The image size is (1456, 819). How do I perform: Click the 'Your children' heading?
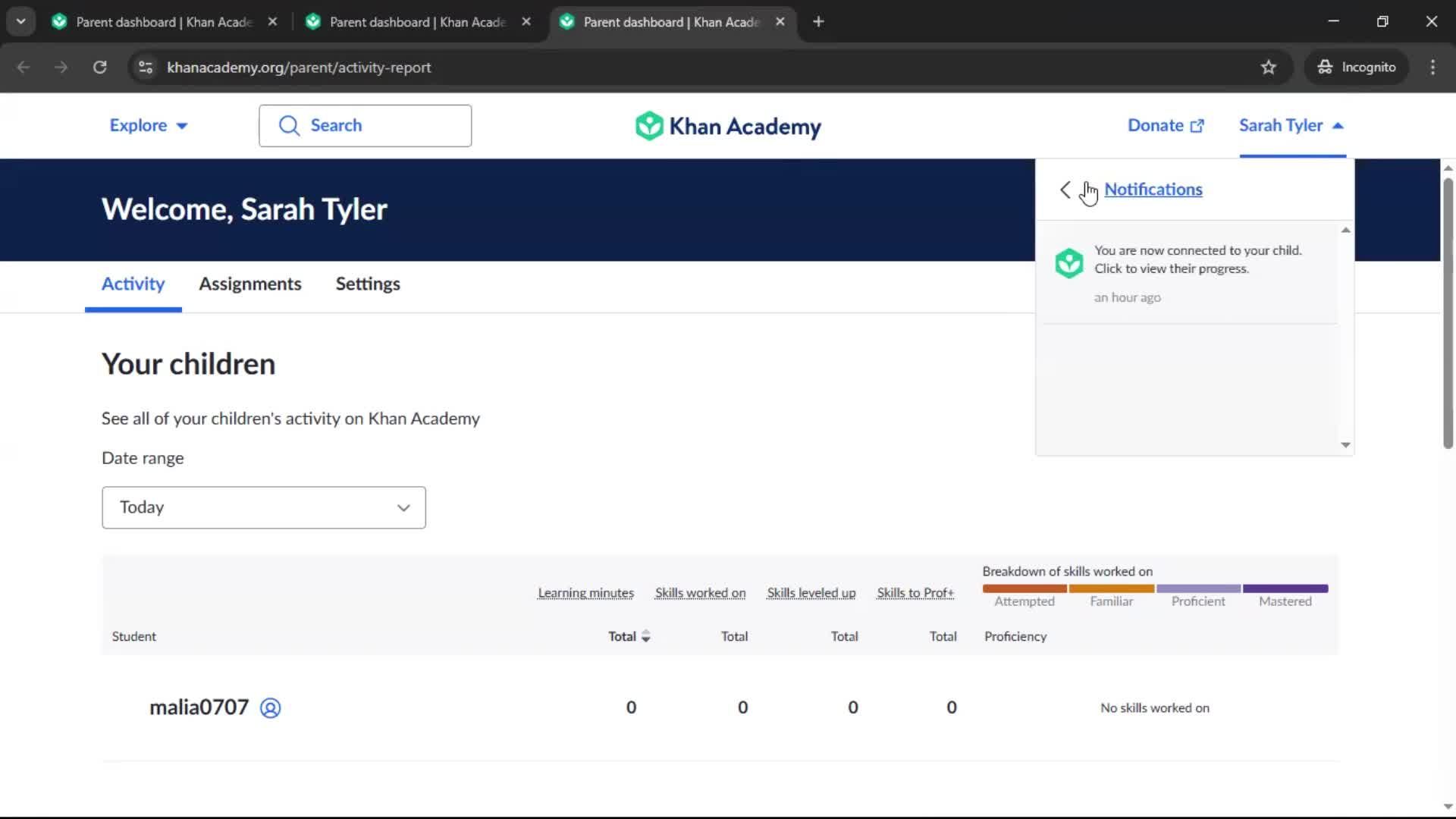tap(188, 365)
